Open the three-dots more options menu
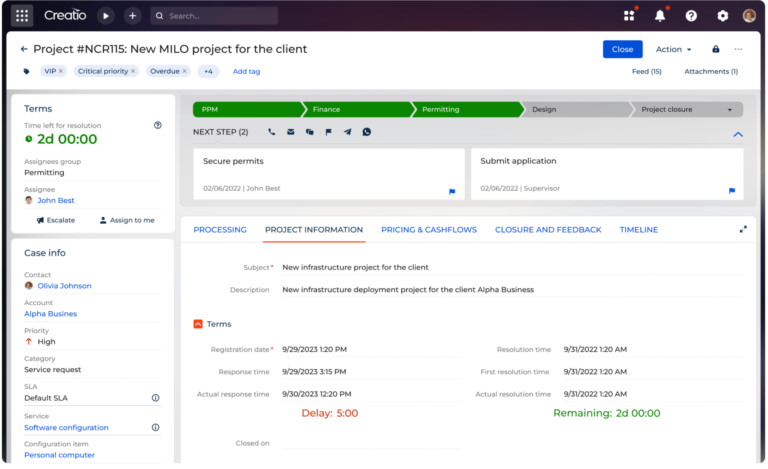Screen dimensions: 768x469 tap(738, 49)
